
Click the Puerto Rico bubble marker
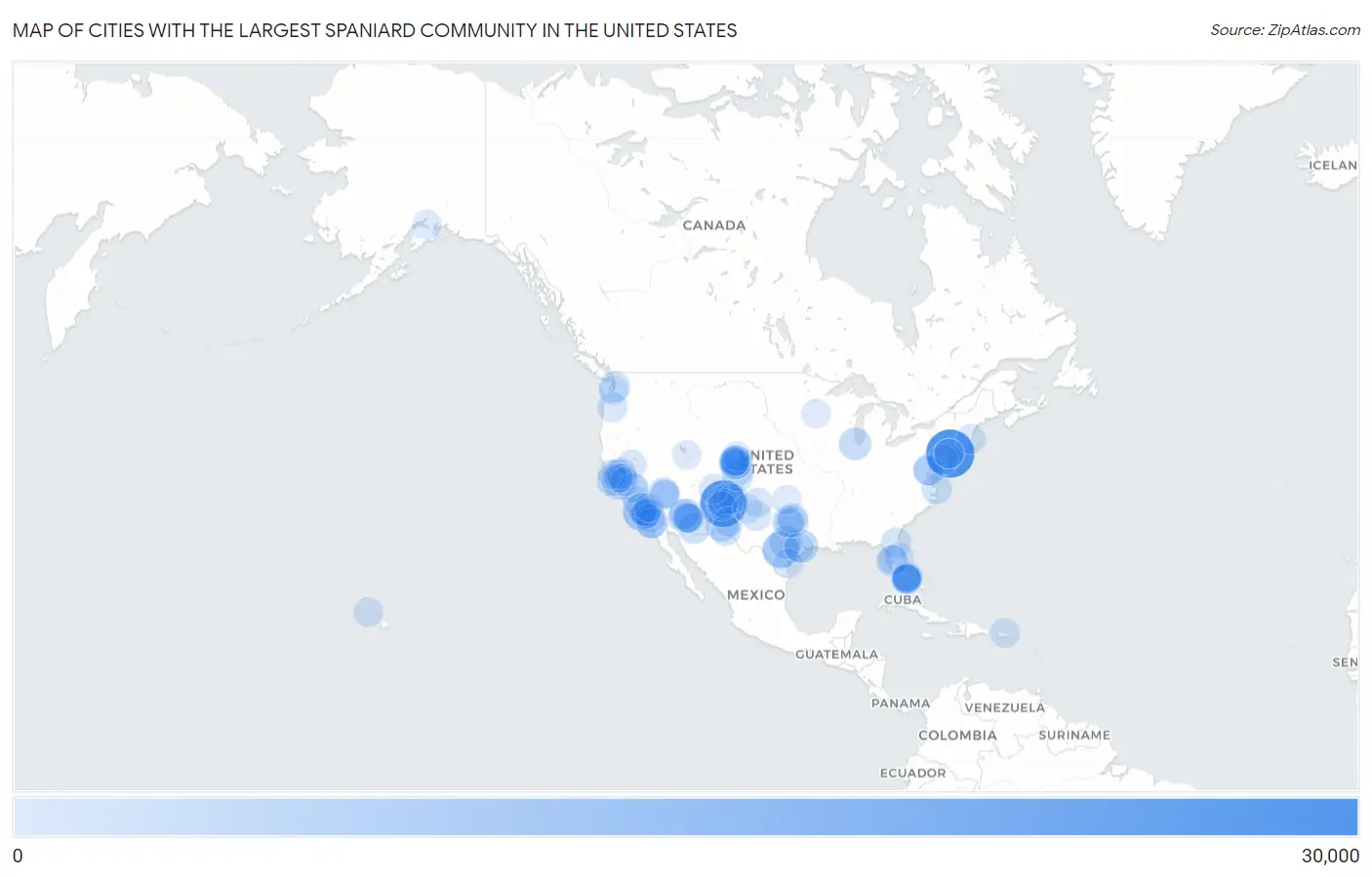1004,632
